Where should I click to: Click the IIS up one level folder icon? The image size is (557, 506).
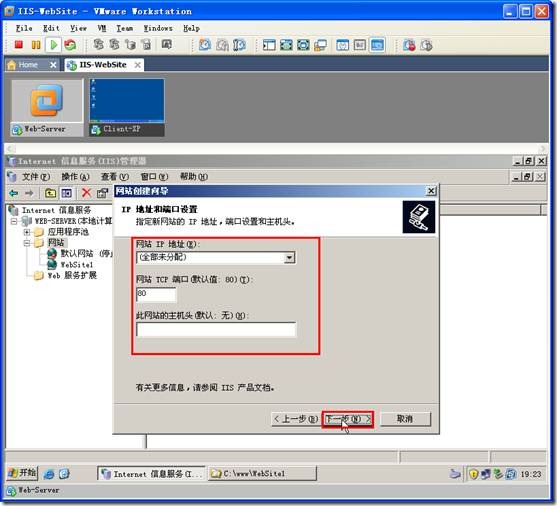tap(50, 193)
